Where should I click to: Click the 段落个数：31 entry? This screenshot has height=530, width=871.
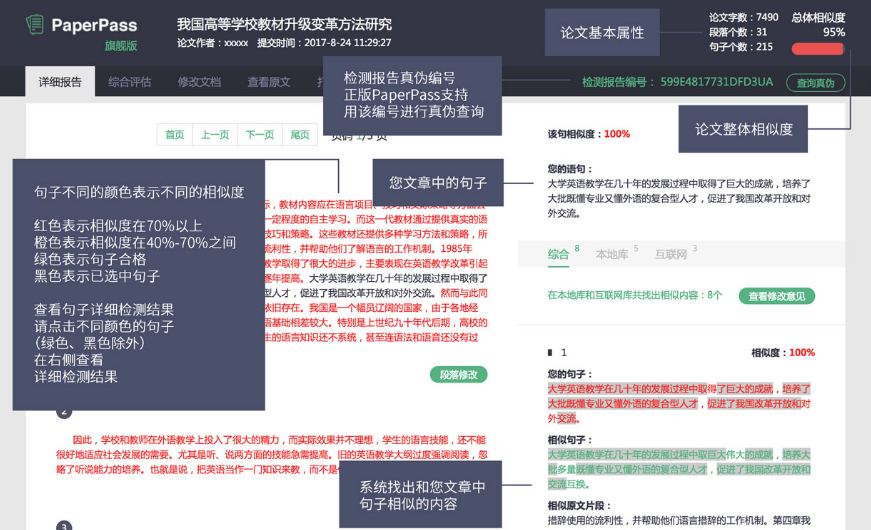click(x=738, y=32)
